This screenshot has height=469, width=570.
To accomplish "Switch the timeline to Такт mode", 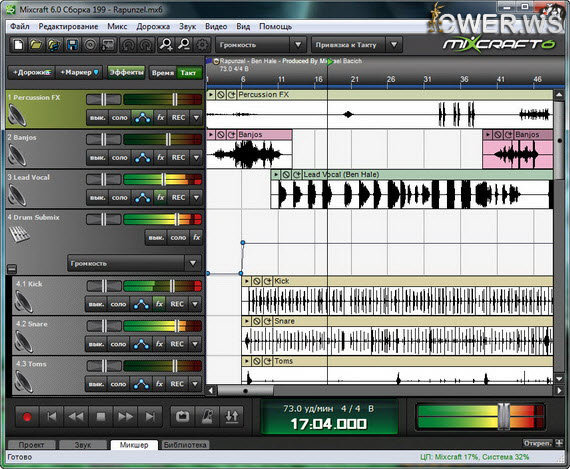I will pyautogui.click(x=189, y=72).
